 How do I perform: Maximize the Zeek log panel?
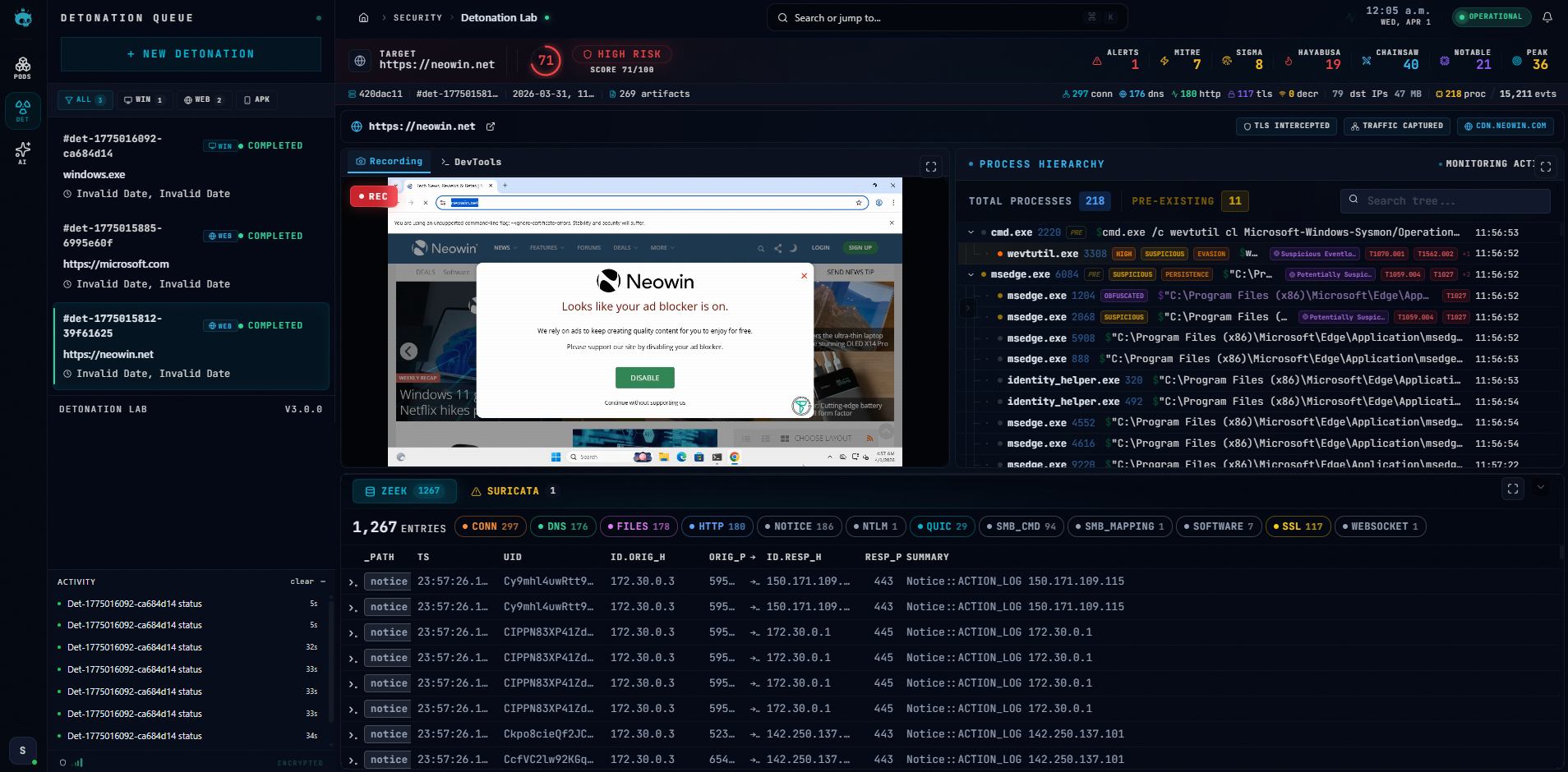click(1513, 489)
